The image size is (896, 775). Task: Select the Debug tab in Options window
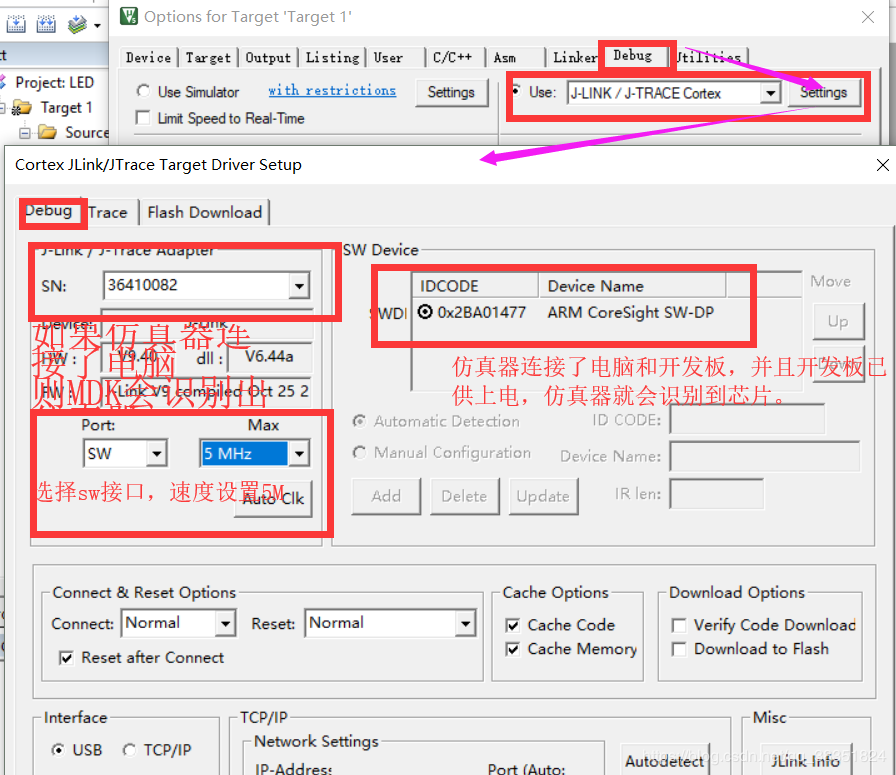(633, 55)
